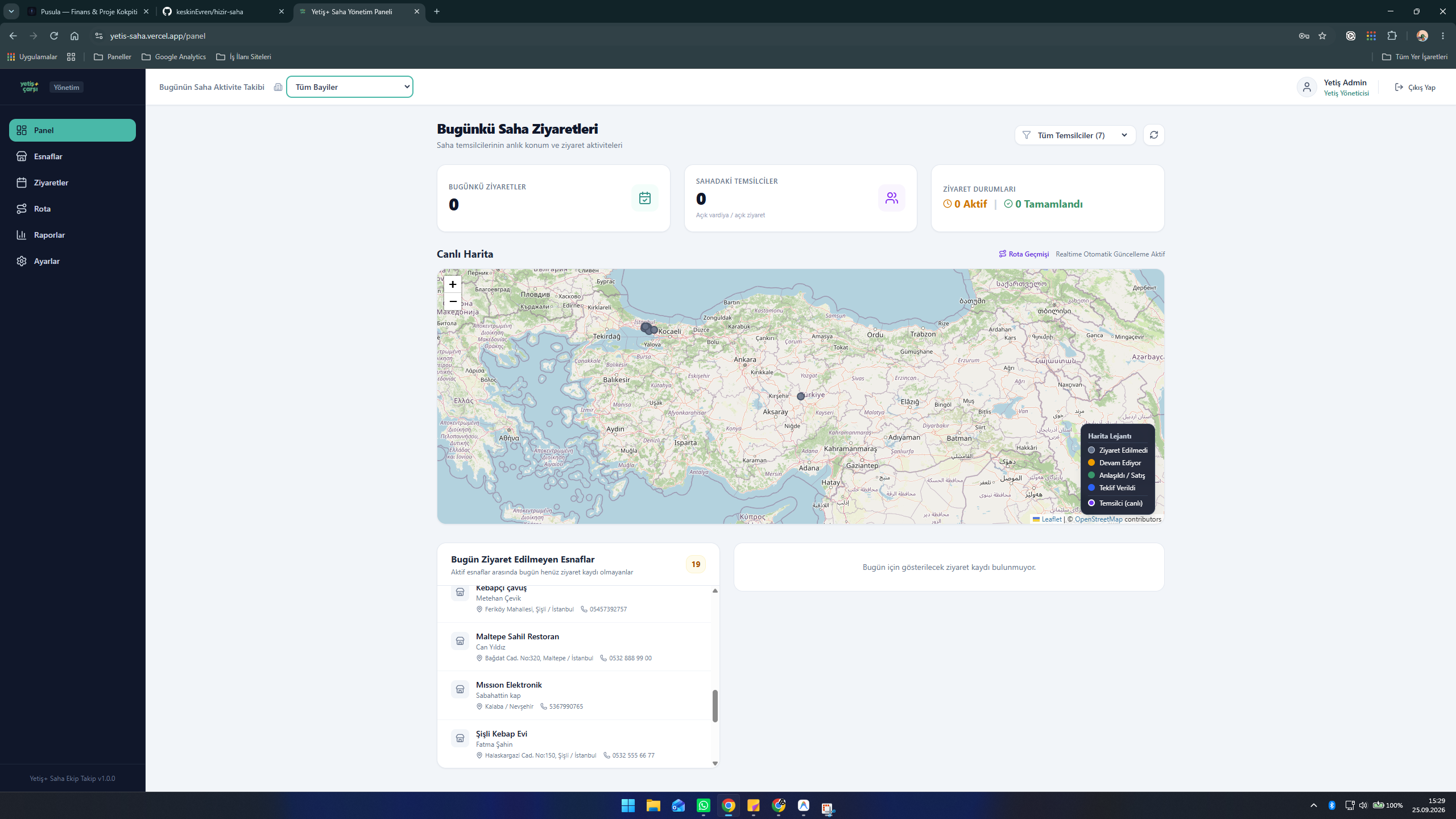
Task: Click the people icon in Sahadaki Temsilciler card
Action: point(891,198)
